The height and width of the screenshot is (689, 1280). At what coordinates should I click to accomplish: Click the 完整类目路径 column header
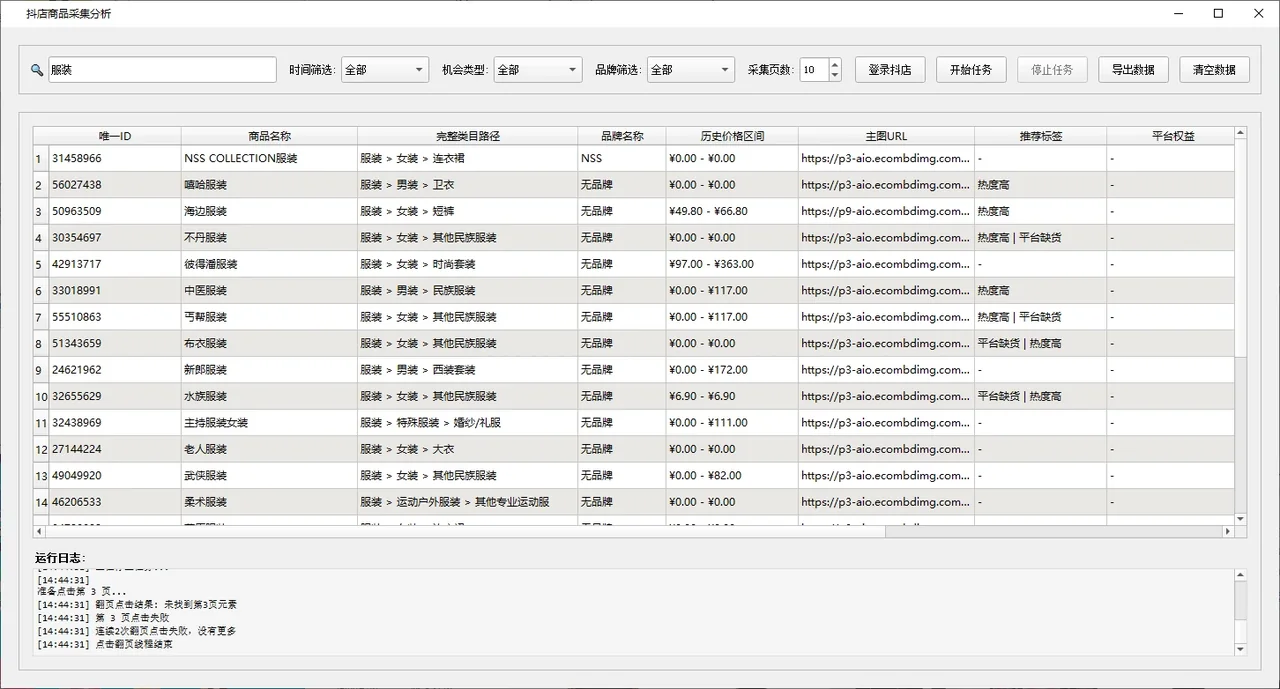[467, 136]
